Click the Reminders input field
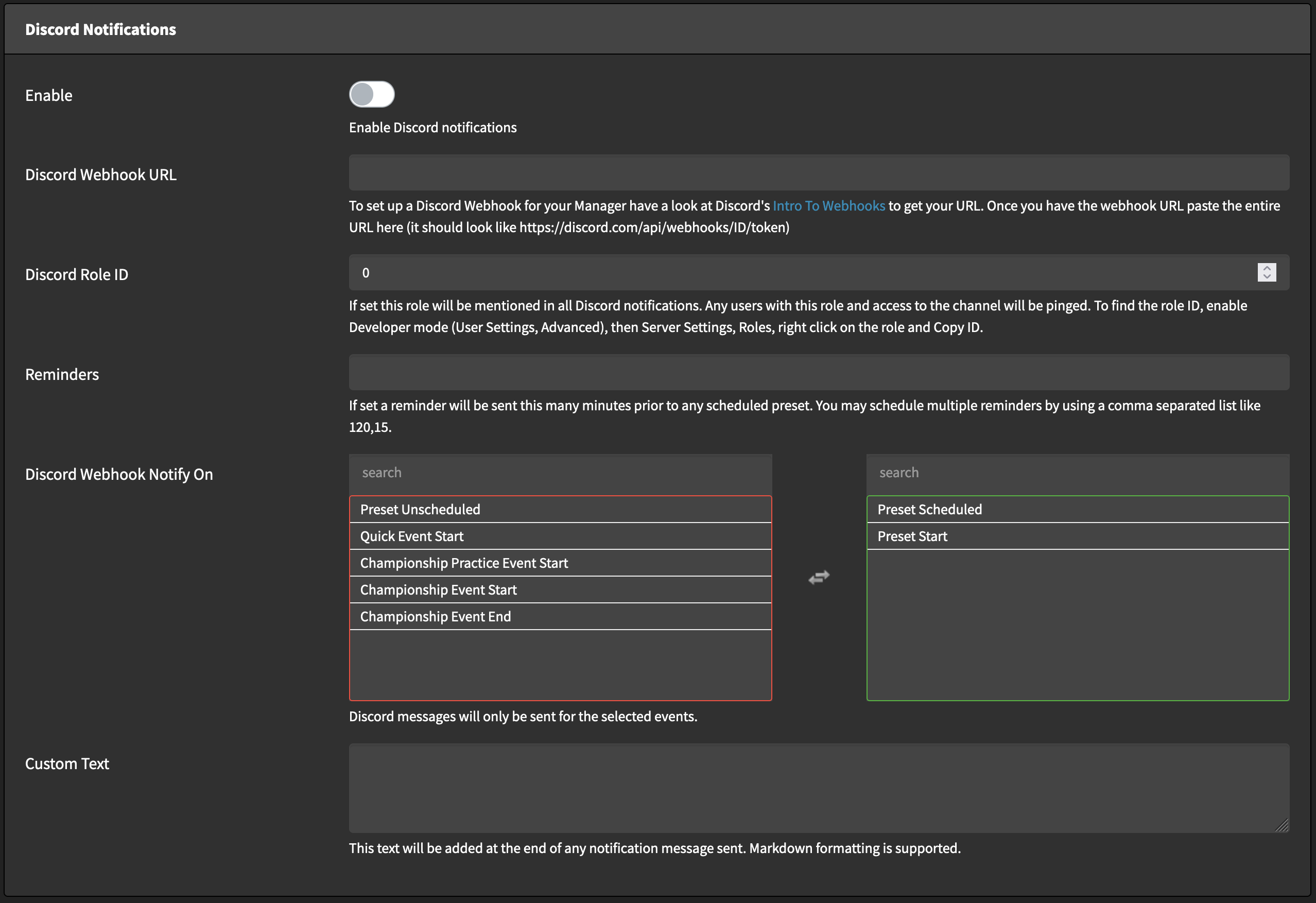 click(819, 373)
